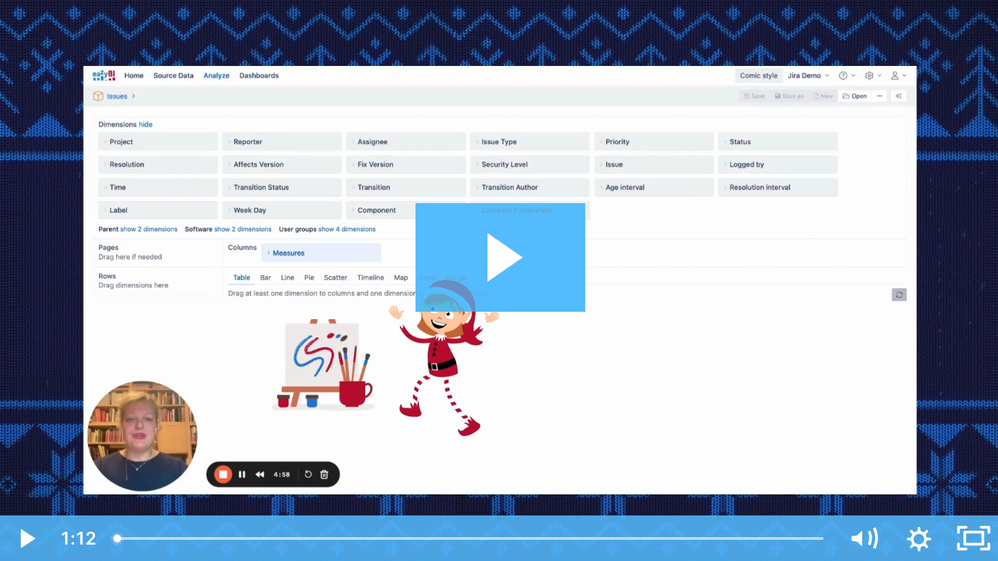Click Save as button

[789, 96]
